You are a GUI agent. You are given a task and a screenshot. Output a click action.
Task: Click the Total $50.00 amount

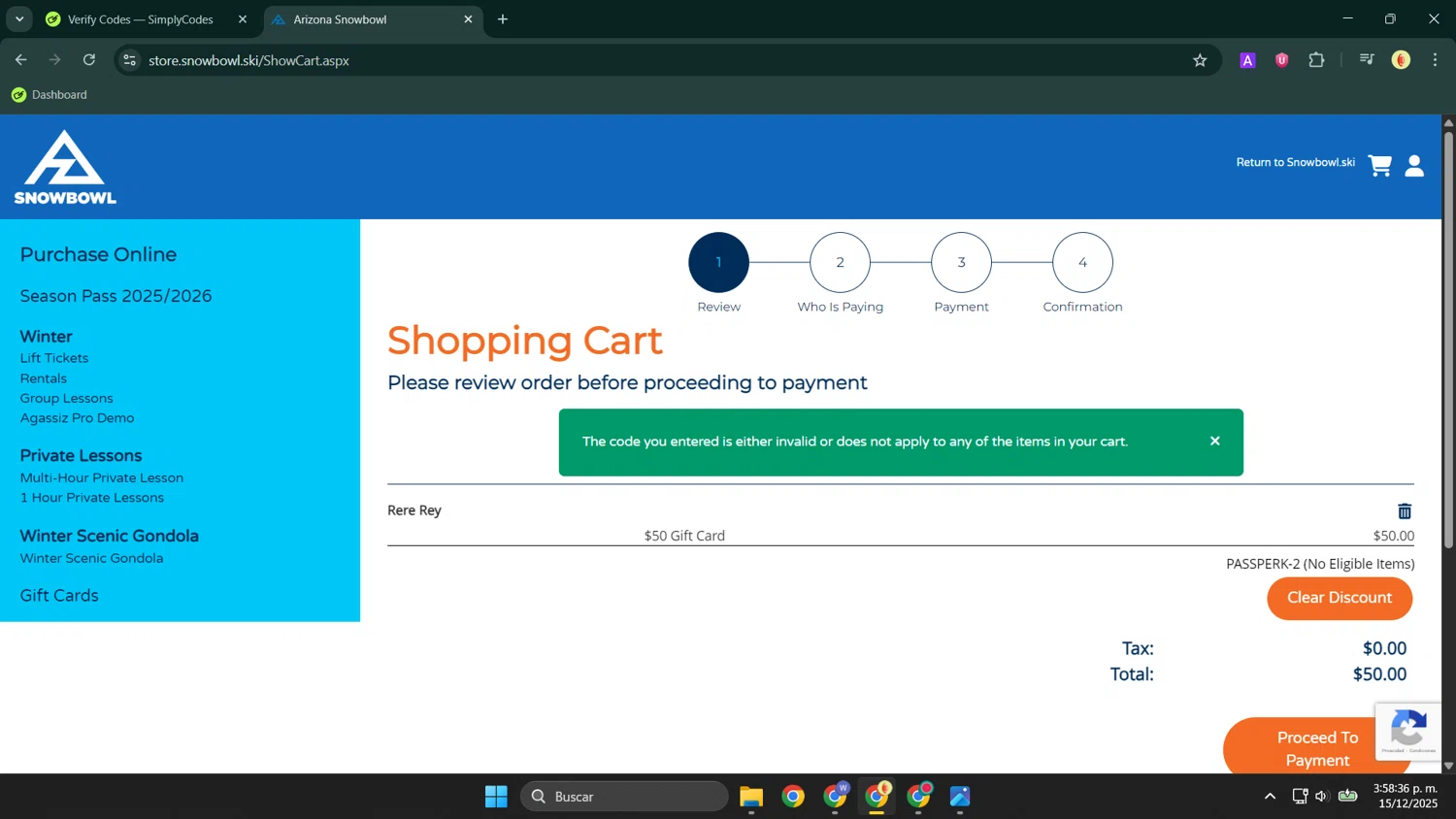point(1379,674)
